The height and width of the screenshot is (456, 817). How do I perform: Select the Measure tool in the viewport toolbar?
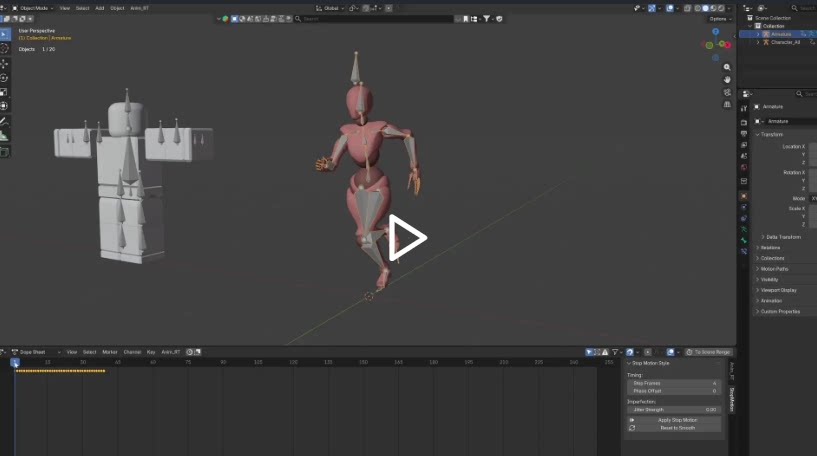4,136
